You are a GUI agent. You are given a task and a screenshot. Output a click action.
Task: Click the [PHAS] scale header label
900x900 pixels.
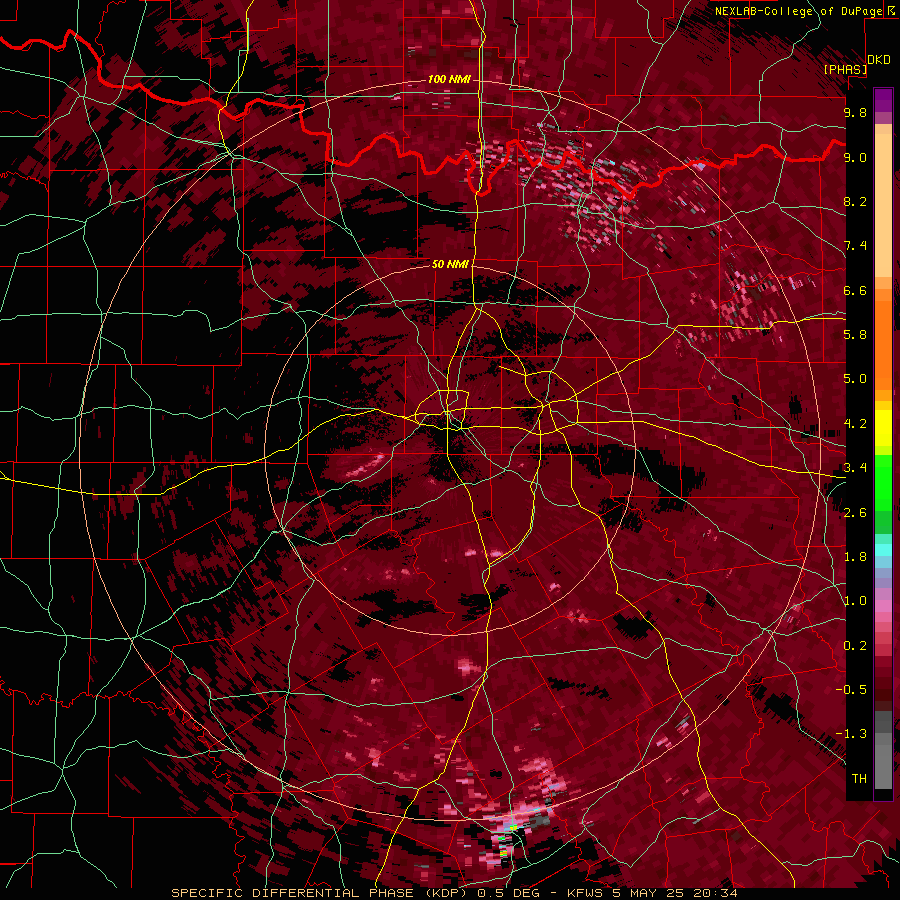[x=845, y=69]
